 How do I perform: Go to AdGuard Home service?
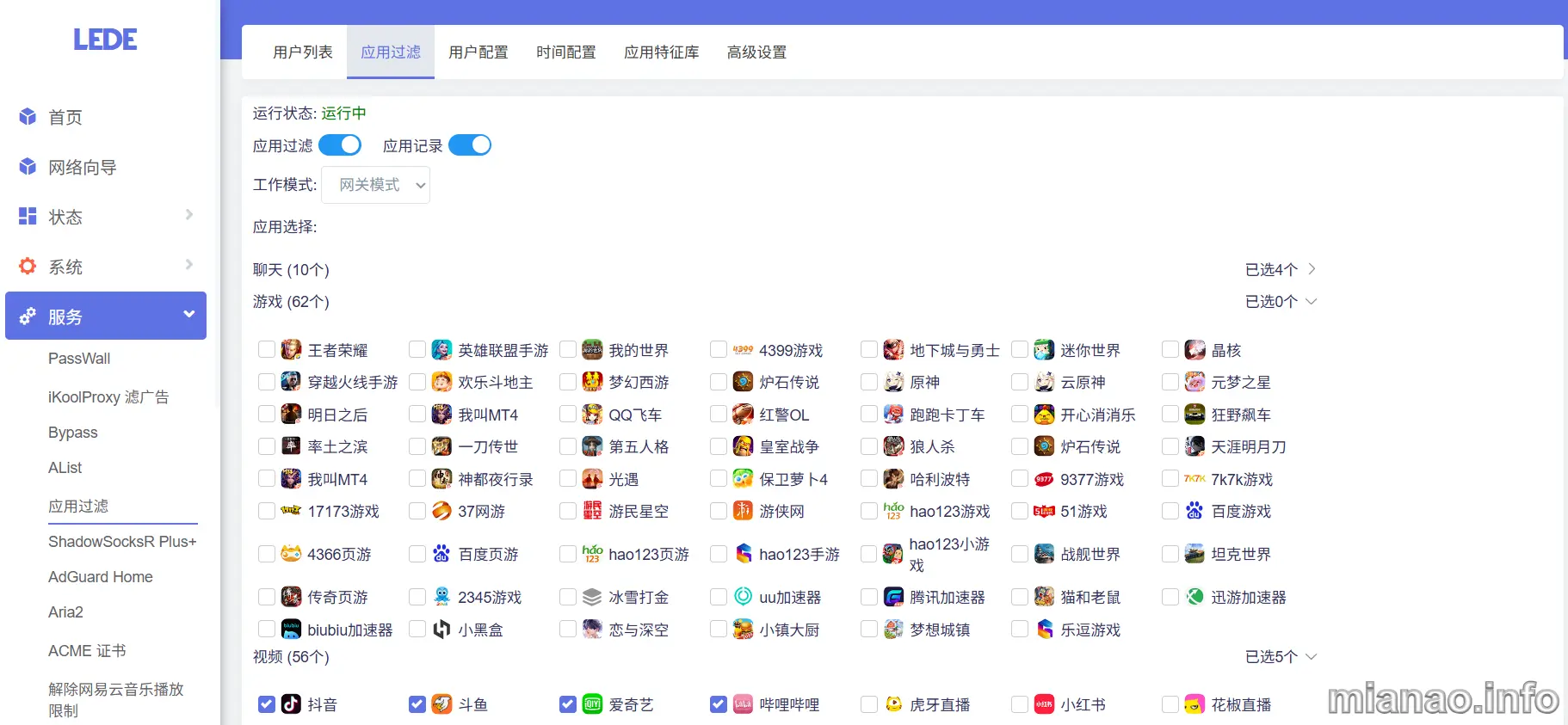101,577
